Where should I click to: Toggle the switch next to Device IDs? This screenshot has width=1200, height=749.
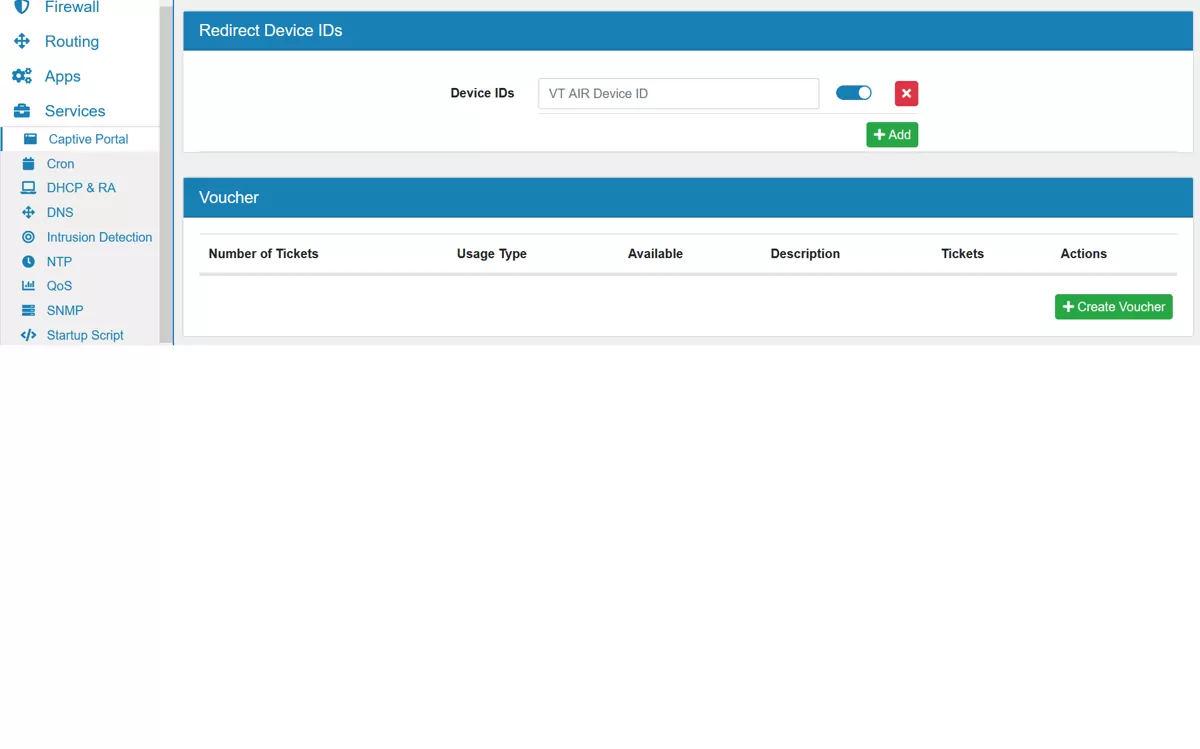853,92
